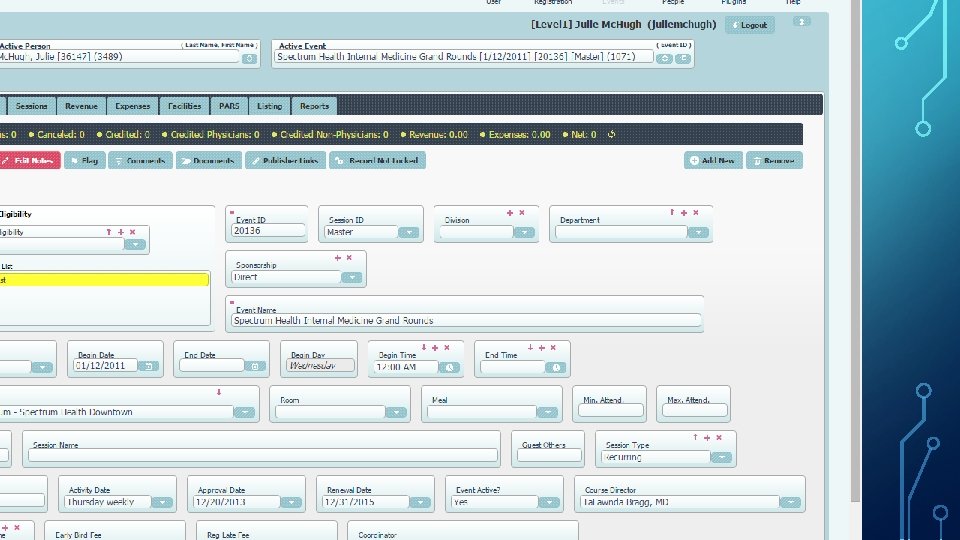Click the plus icon on Session Type
This screenshot has height=540, width=960.
click(707, 438)
